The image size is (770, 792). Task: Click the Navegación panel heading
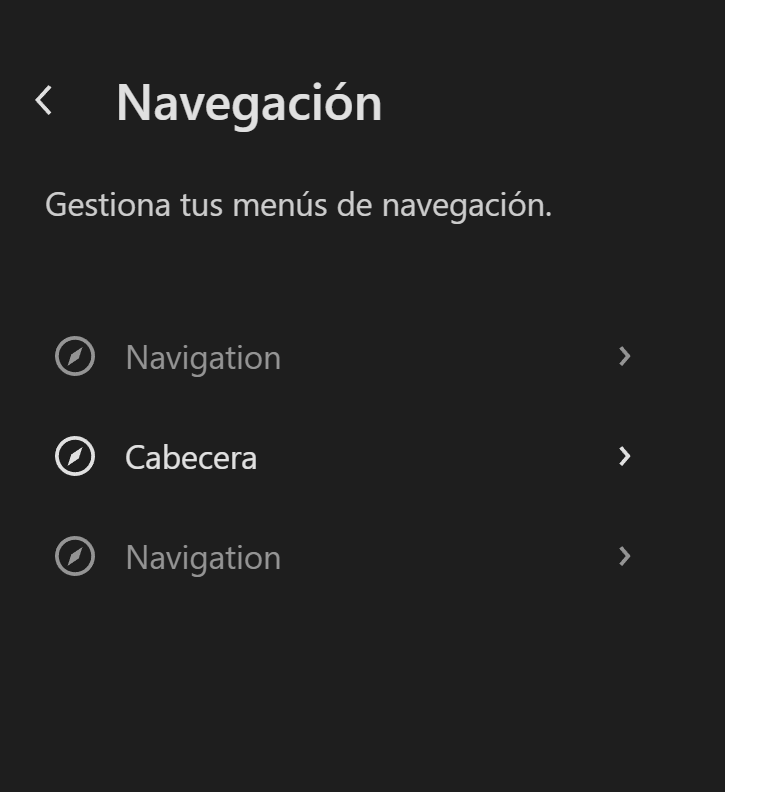click(x=249, y=103)
